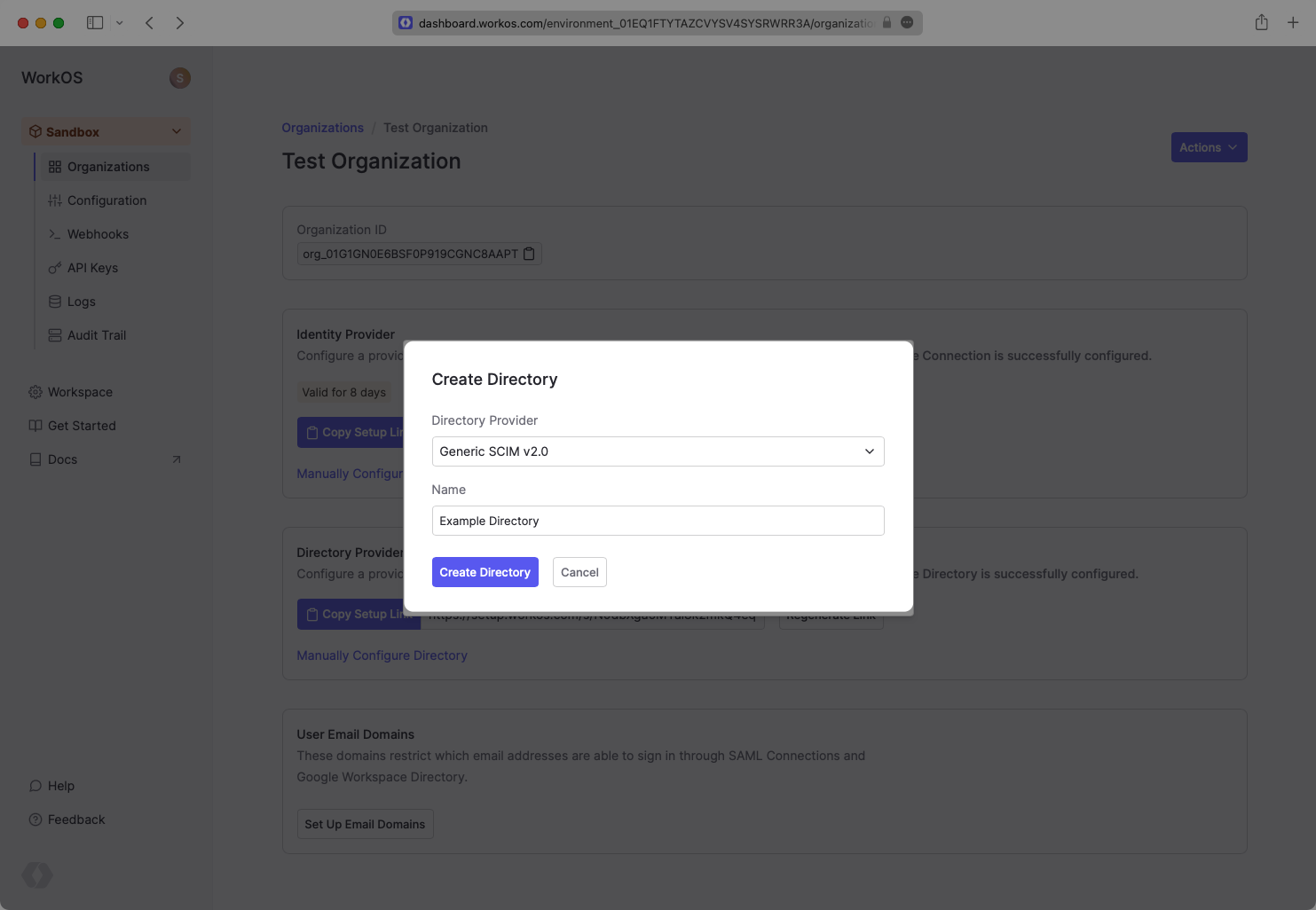Go to API Keys in sidebar
Screen dimensions: 1316x910
(92, 268)
